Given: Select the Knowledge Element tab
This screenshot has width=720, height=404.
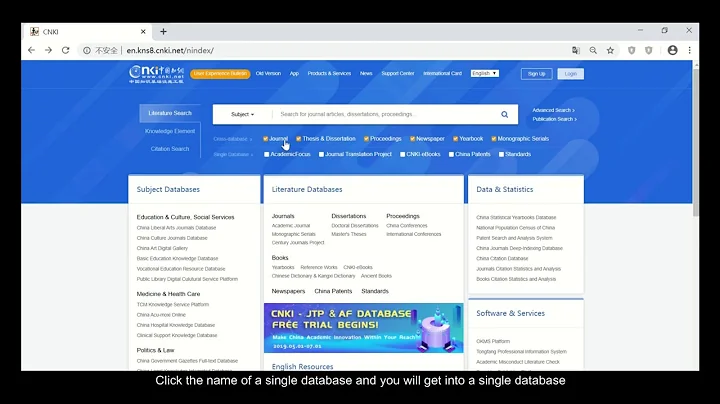Looking at the screenshot, I should pos(170,131).
